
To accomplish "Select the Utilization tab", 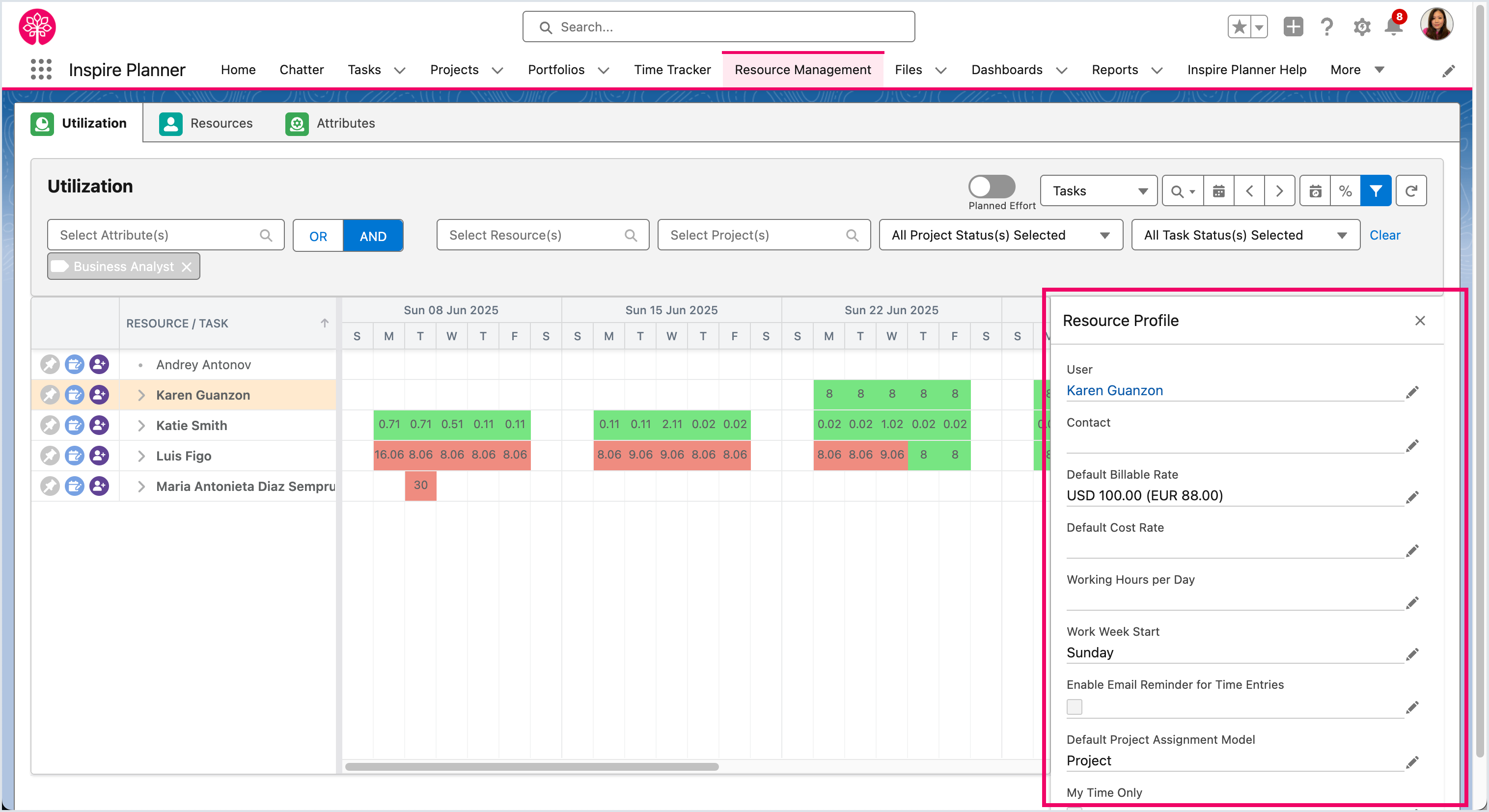I will pos(79,123).
